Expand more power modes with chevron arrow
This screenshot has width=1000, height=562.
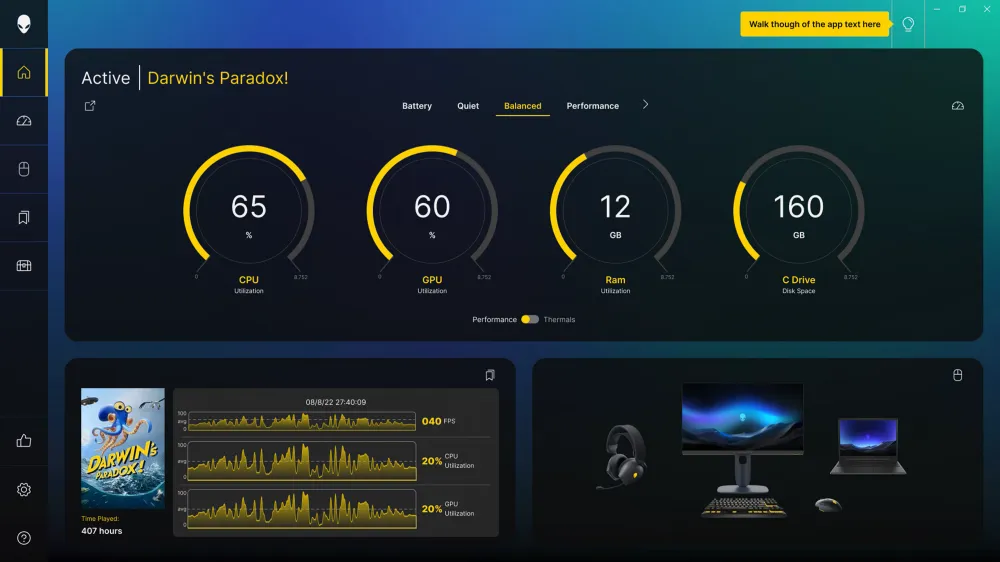point(645,105)
